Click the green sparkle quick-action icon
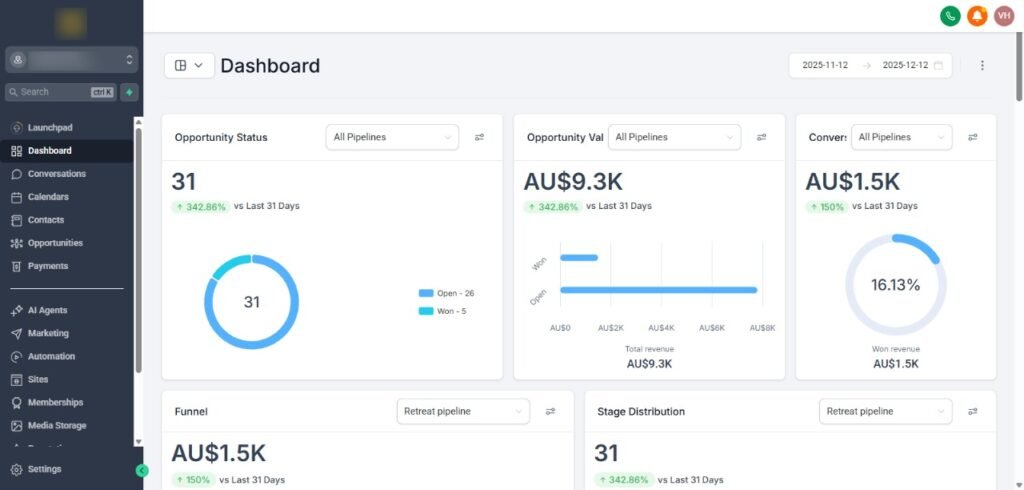 click(x=129, y=92)
